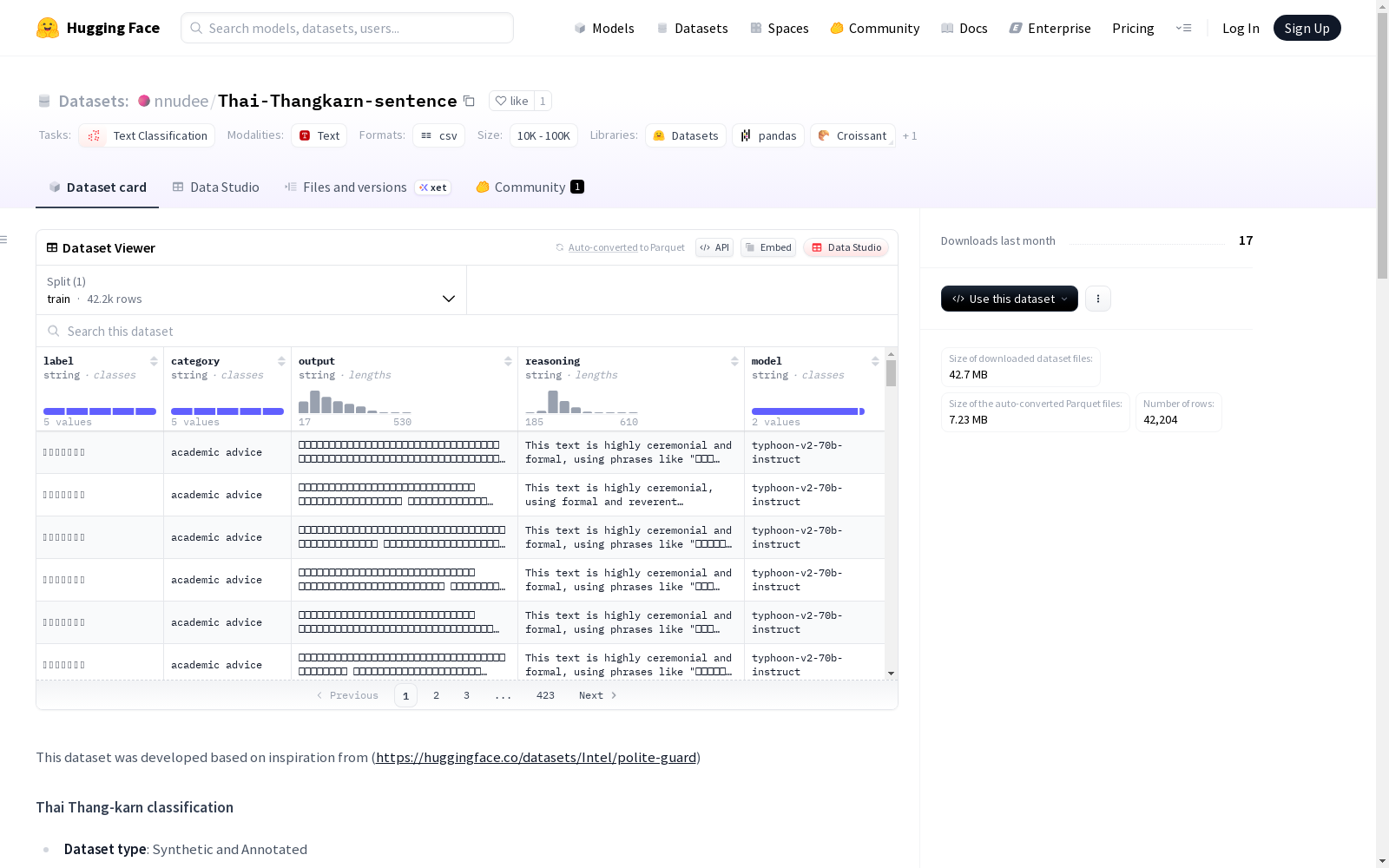Go to page 2 of the dataset
This screenshot has height=868, width=1389.
(x=436, y=695)
